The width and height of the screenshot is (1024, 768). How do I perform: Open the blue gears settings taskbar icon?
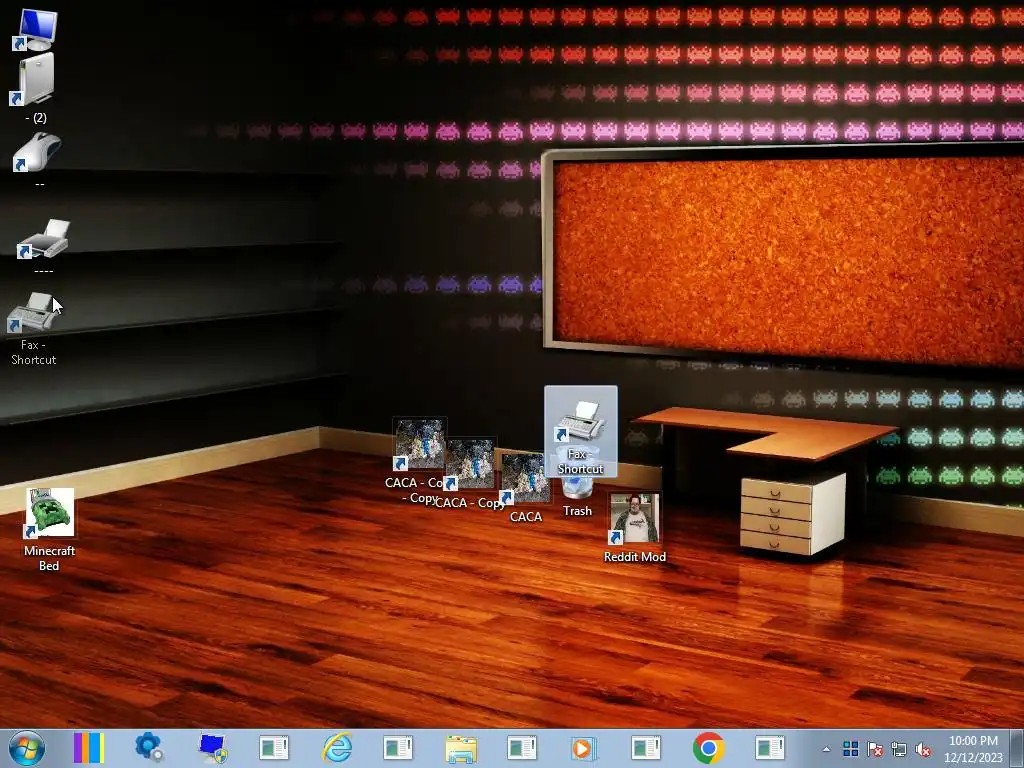pyautogui.click(x=149, y=748)
